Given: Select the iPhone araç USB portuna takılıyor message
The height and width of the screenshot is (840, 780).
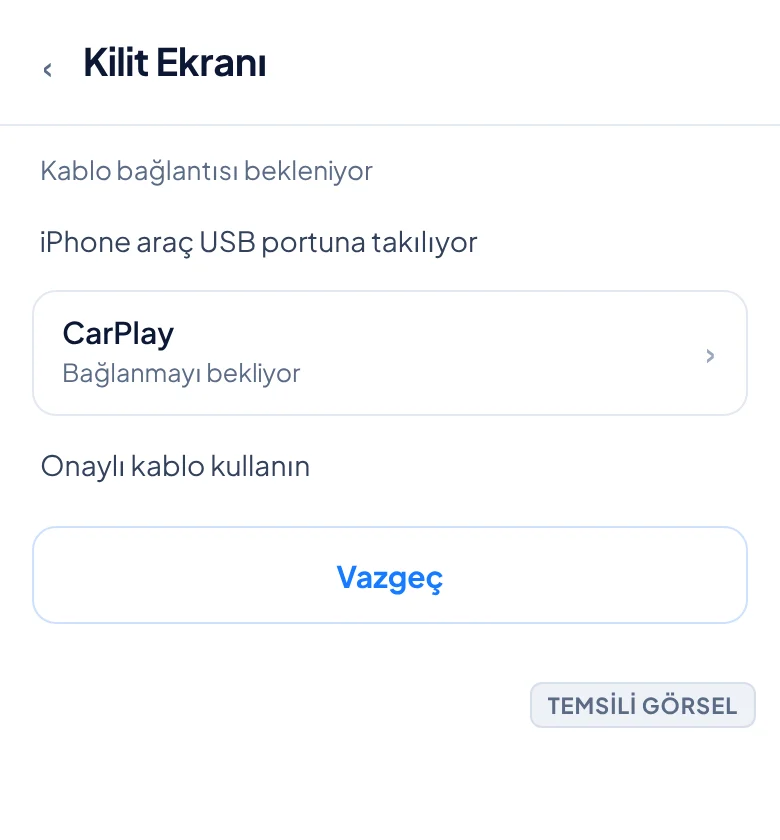Looking at the screenshot, I should click(259, 243).
